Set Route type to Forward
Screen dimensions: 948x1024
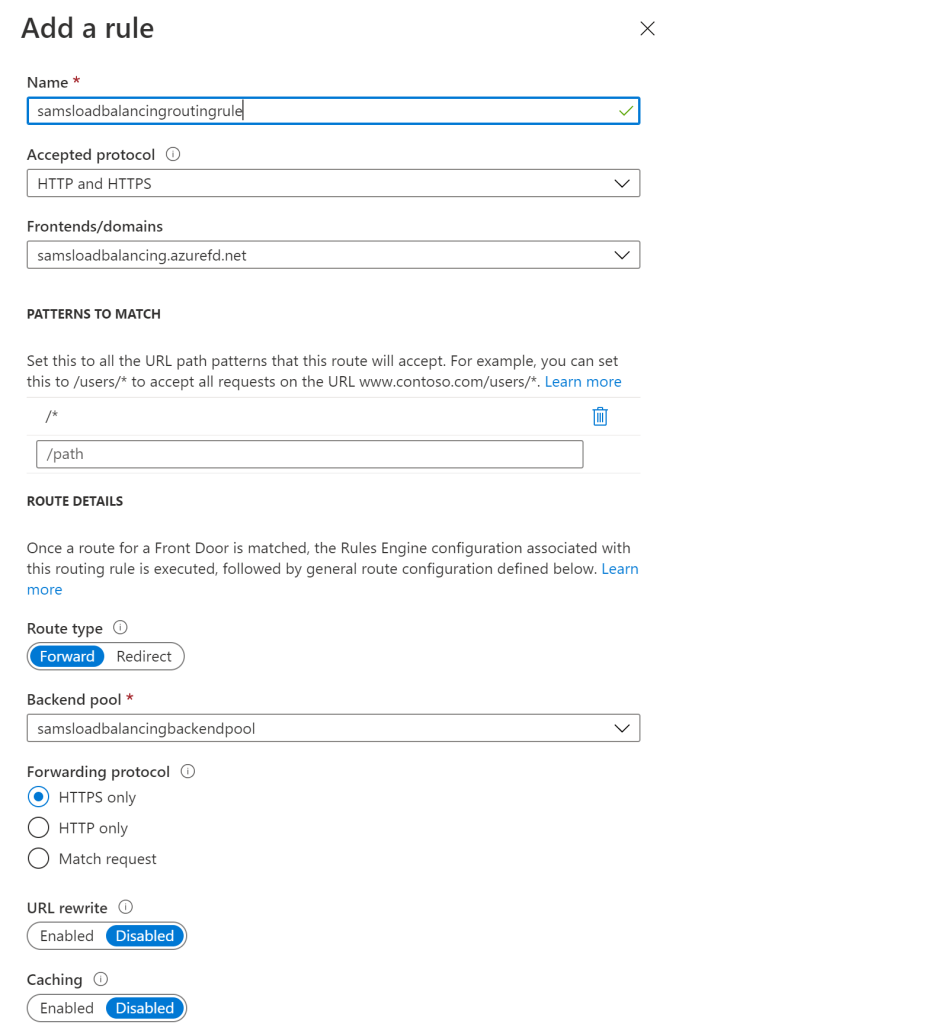tap(67, 657)
